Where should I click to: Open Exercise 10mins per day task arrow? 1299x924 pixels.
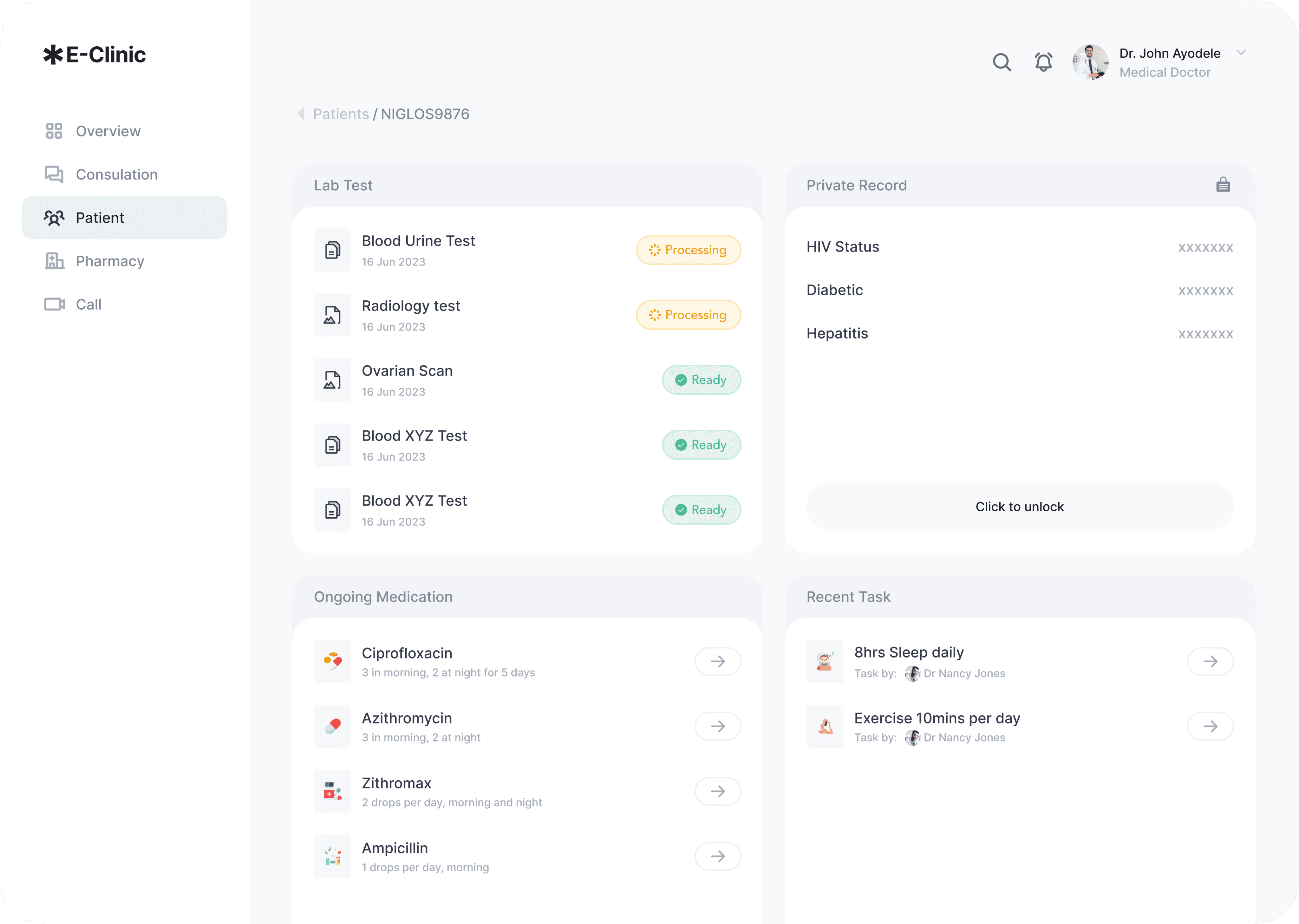[x=1210, y=727]
